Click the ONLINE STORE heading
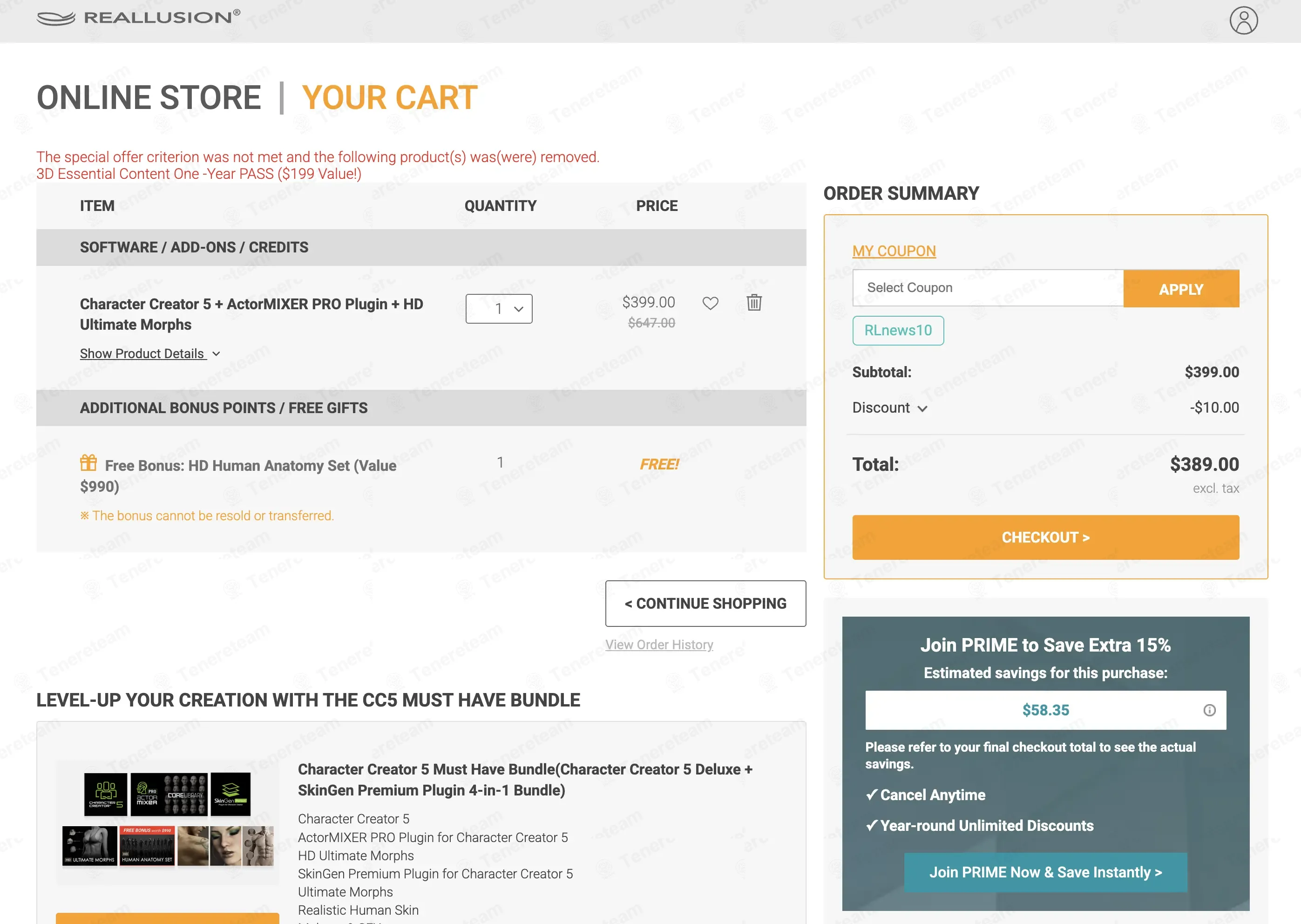The width and height of the screenshot is (1301, 924). pos(149,98)
